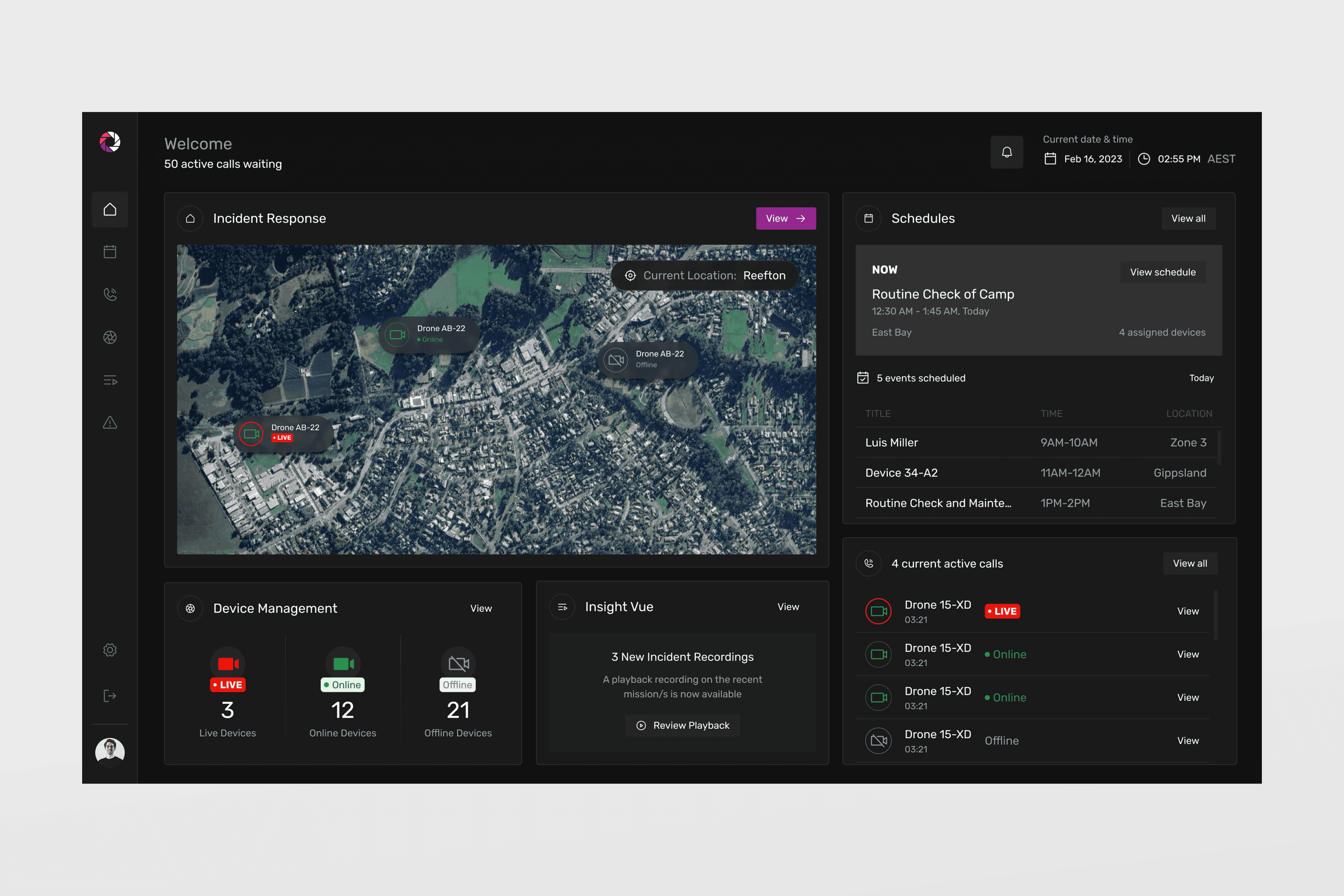Open settings gear in sidebar
This screenshot has width=1344, height=896.
[x=110, y=650]
